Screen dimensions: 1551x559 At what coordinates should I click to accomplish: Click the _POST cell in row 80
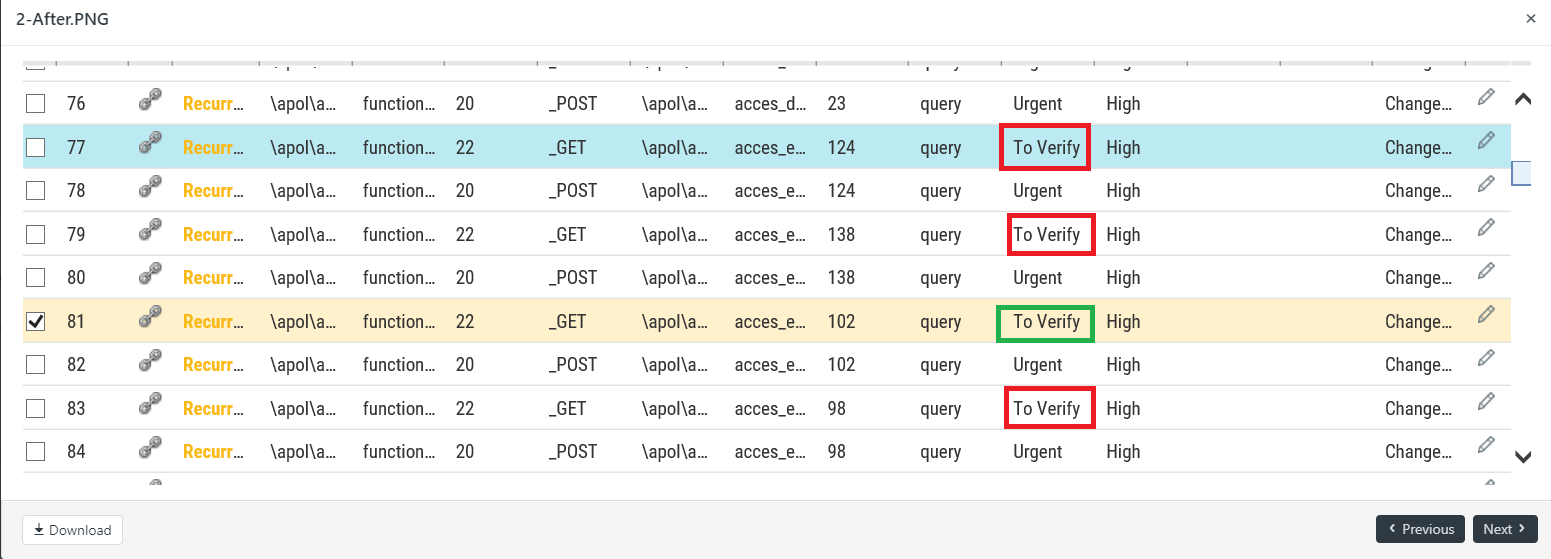(x=572, y=278)
